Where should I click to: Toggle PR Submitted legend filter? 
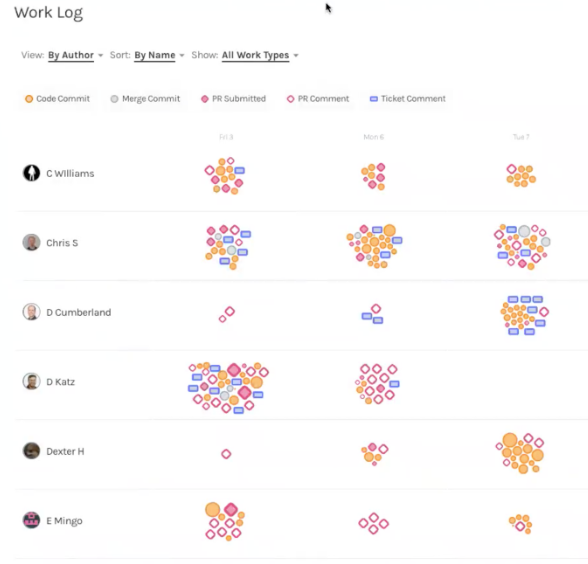[233, 99]
